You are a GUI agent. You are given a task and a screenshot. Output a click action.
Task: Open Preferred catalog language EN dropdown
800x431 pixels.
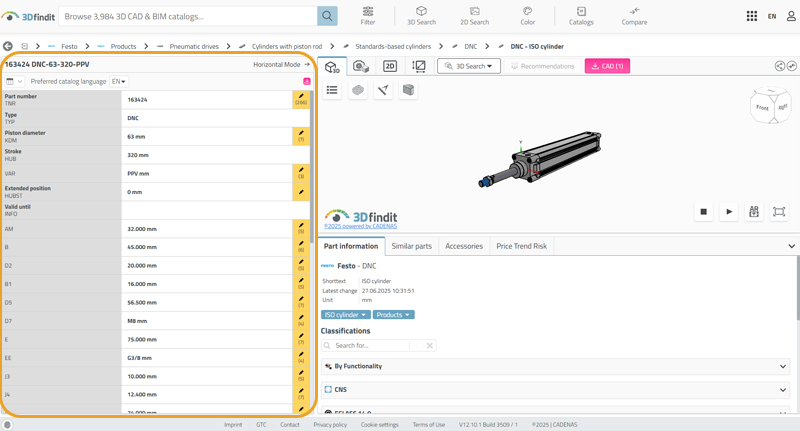click(x=119, y=82)
